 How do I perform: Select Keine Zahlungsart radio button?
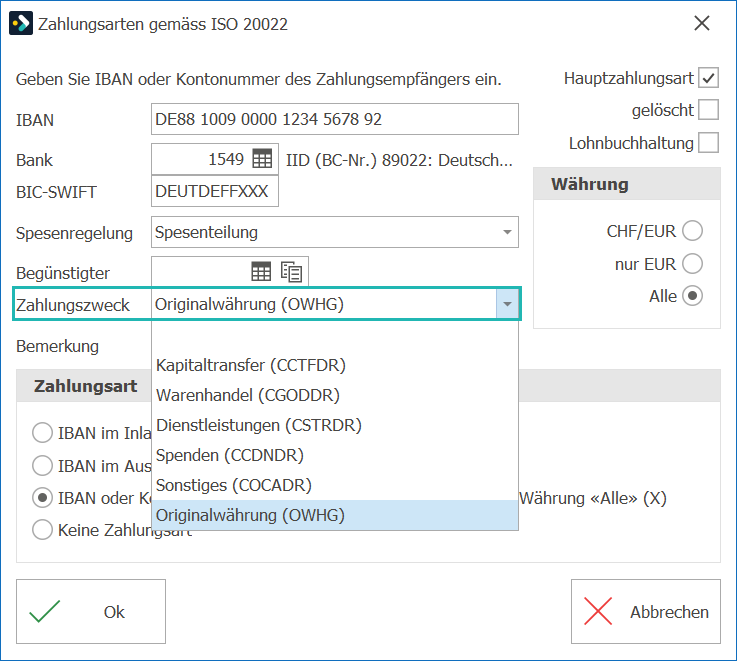pyautogui.click(x=42, y=530)
